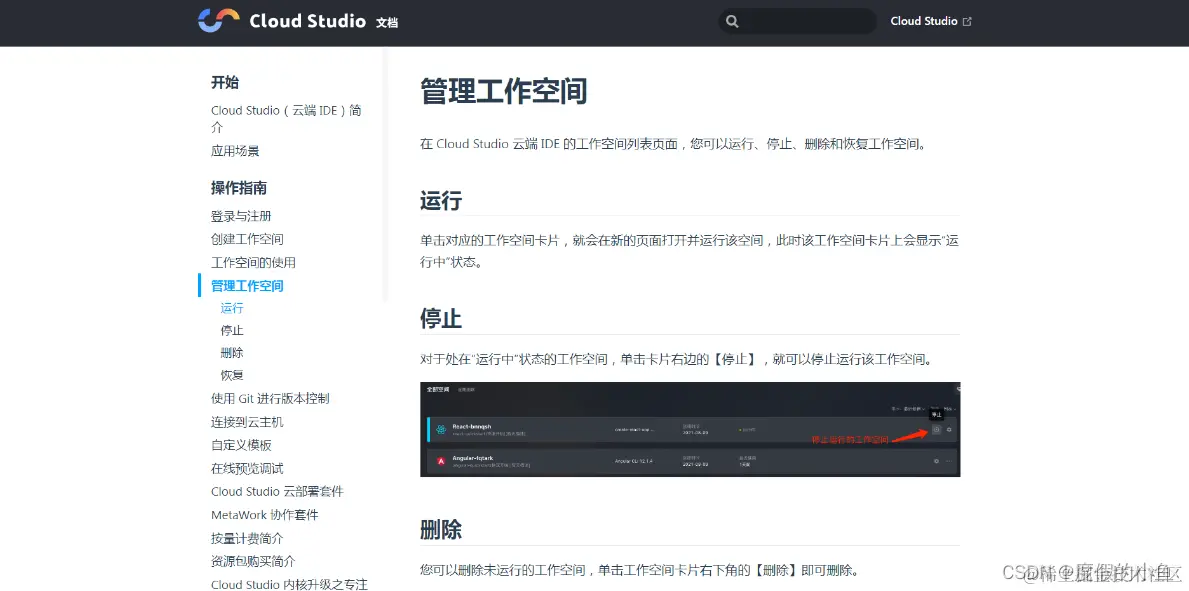Screen dimensions: 1189x591
Task: Open the "登录与注册" sidebar entry
Action: pos(241,216)
